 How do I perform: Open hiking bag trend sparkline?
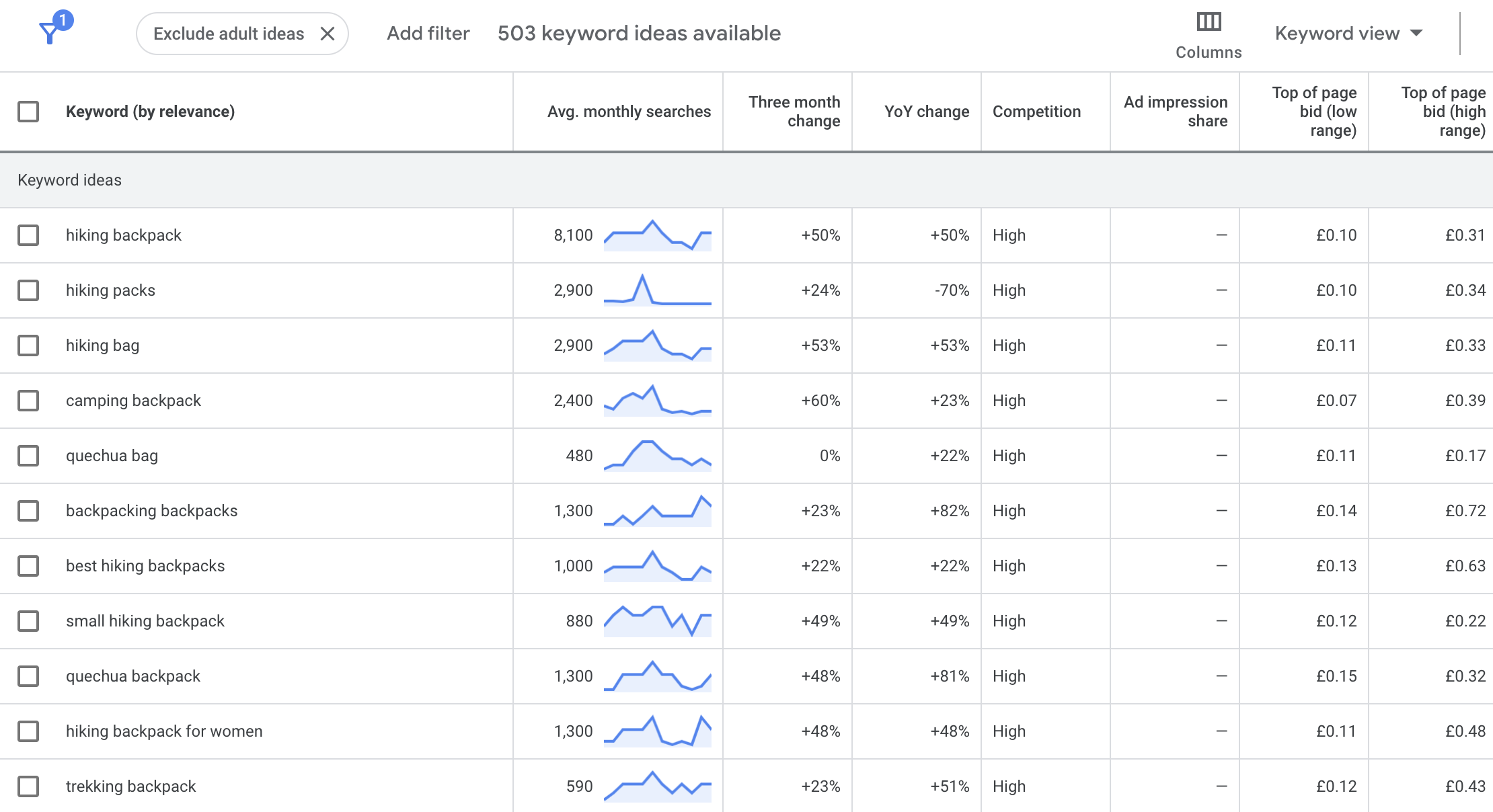point(658,346)
